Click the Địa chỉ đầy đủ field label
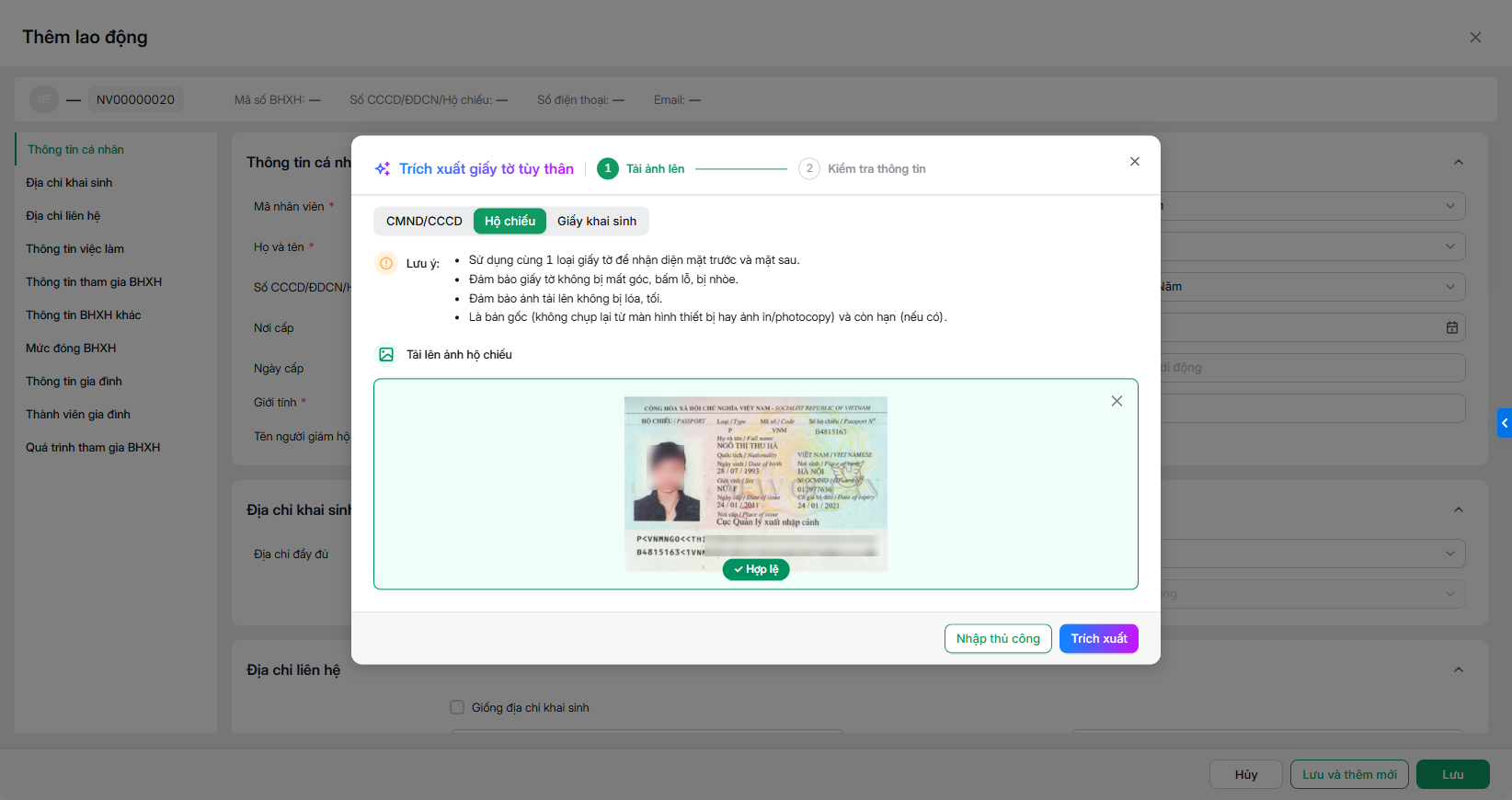This screenshot has height=800, width=1512. point(291,554)
